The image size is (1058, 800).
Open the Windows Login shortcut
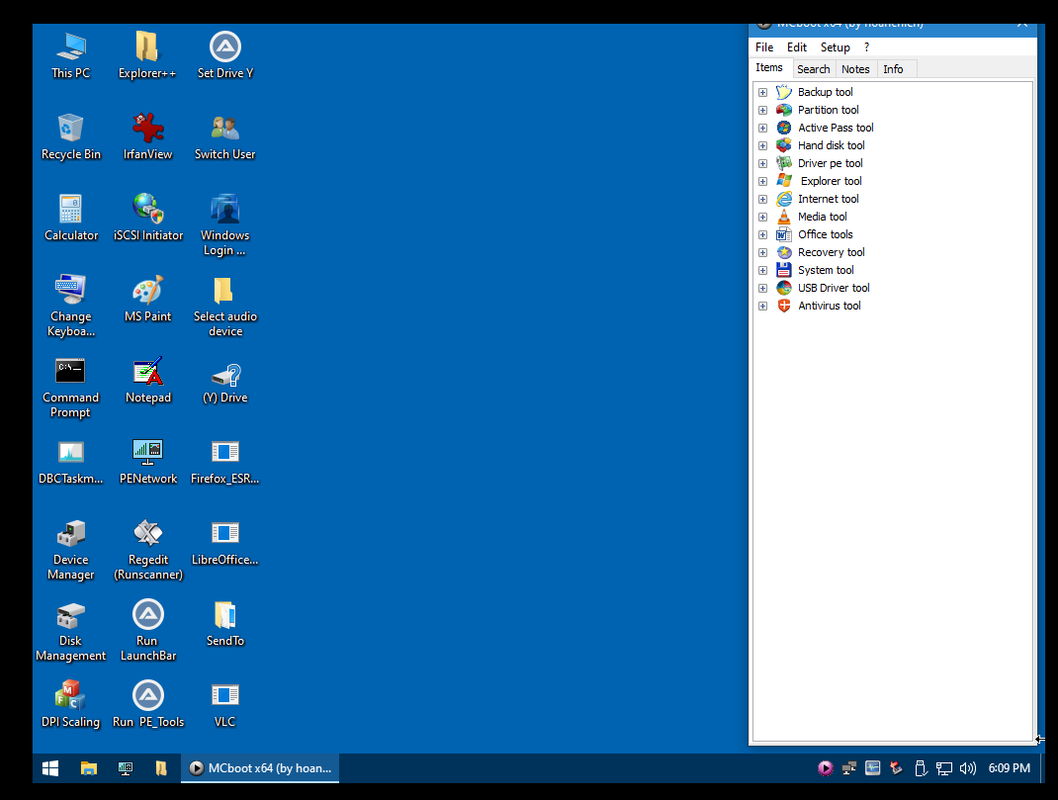(225, 225)
